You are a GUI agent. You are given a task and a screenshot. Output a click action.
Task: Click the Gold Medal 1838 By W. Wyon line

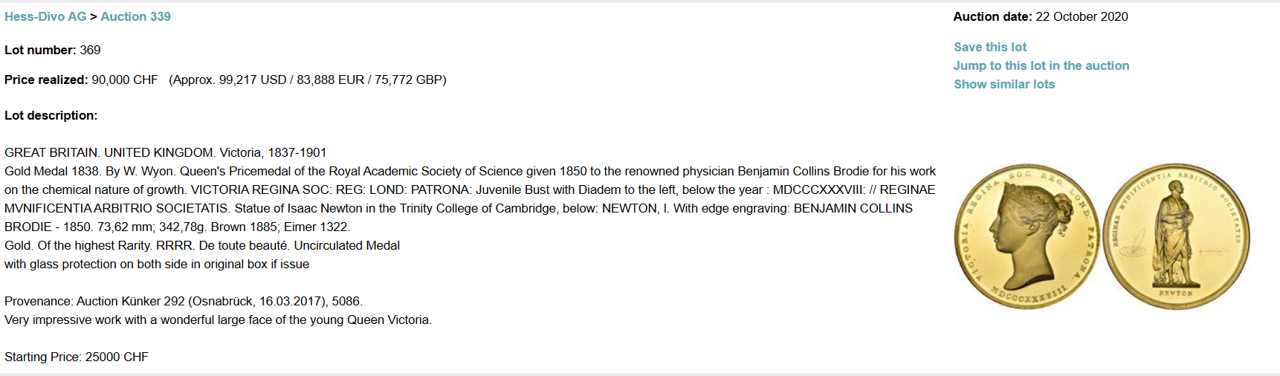[469, 171]
